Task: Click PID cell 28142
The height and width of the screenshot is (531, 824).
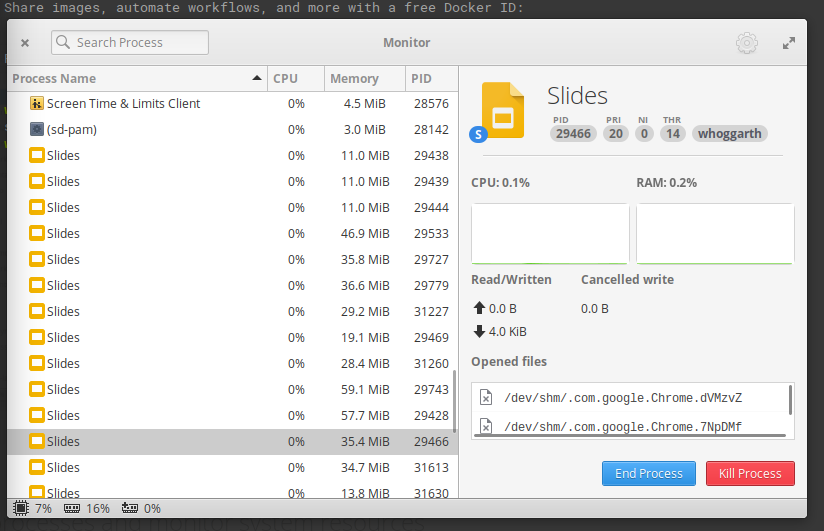Action: tap(431, 129)
